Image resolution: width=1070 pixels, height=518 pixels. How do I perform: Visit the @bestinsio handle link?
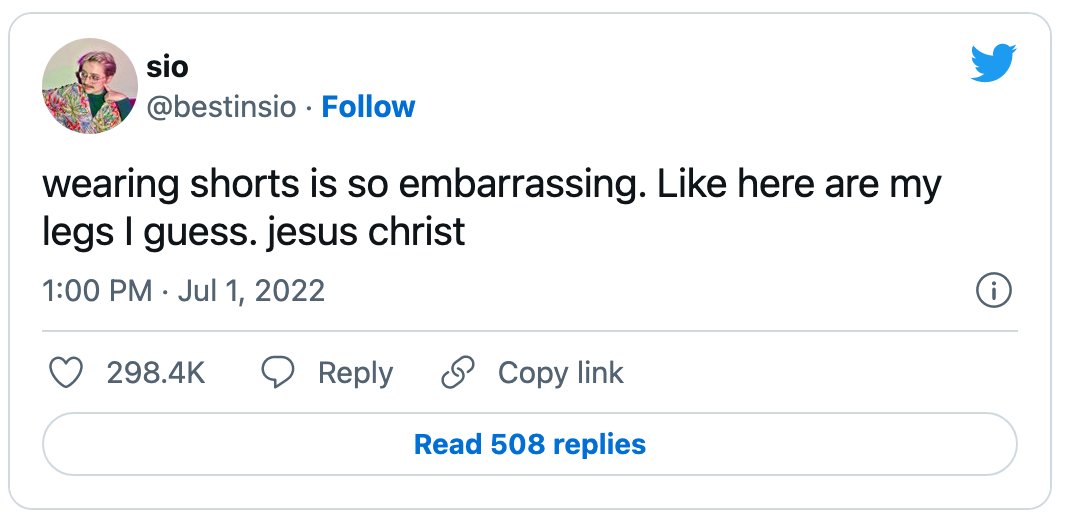pyautogui.click(x=221, y=108)
